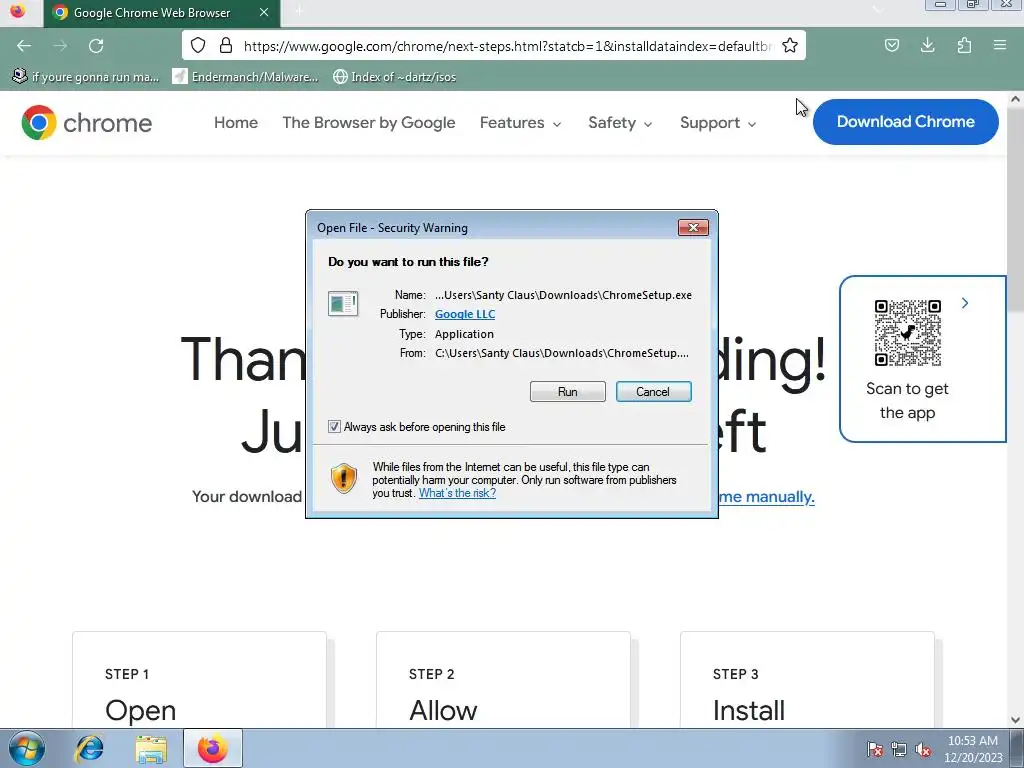Screen dimensions: 1024x768
Task: Close the Security Warning dialog with X
Action: tap(693, 227)
